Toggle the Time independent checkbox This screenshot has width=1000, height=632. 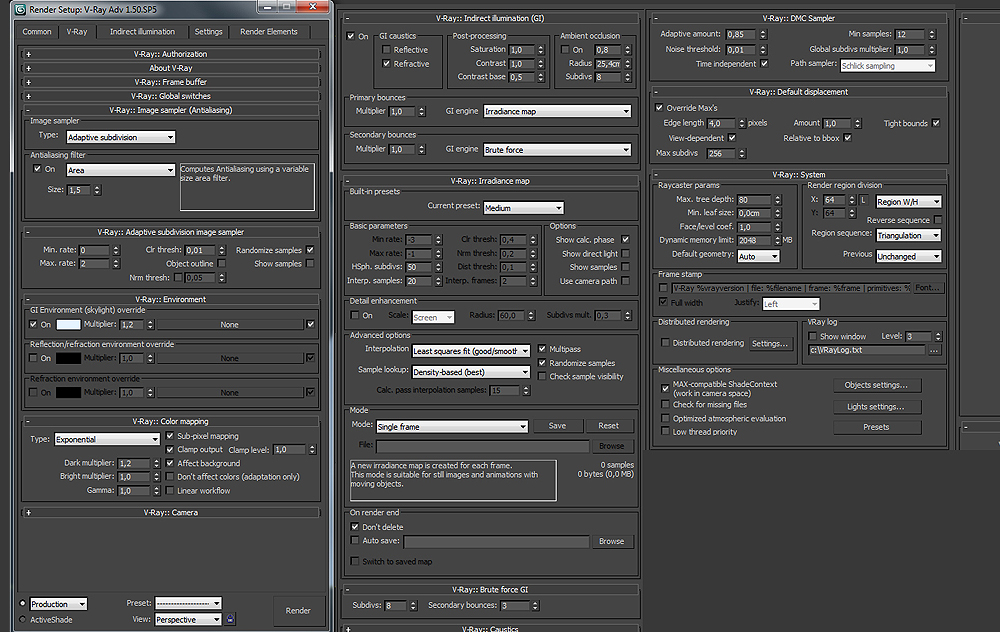click(764, 64)
